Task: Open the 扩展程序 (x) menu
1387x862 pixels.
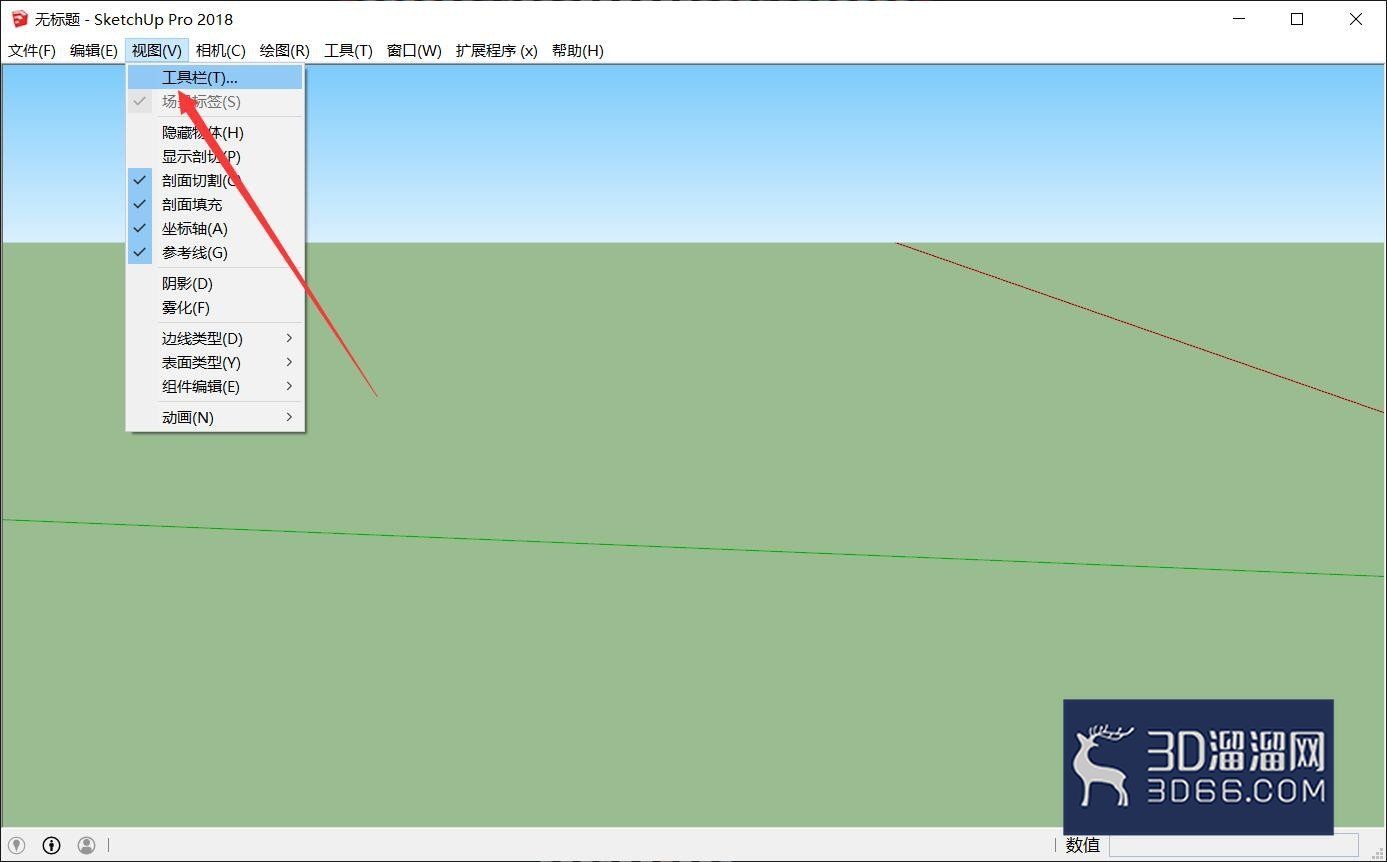Action: coord(497,51)
